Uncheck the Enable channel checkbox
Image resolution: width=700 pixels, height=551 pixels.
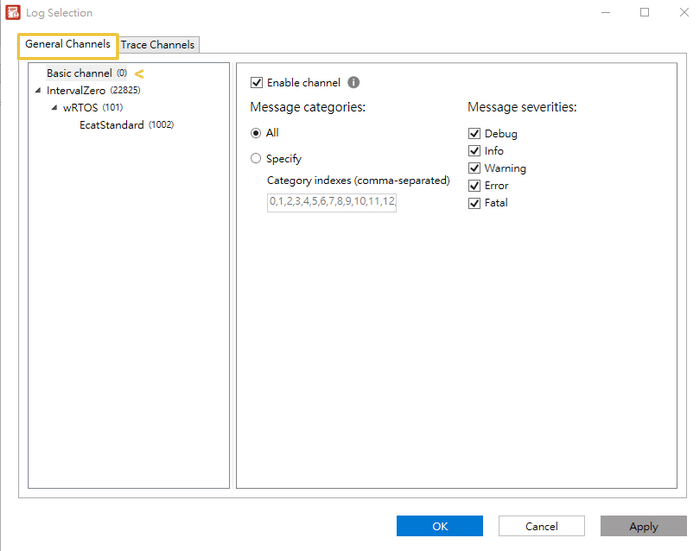[x=257, y=83]
